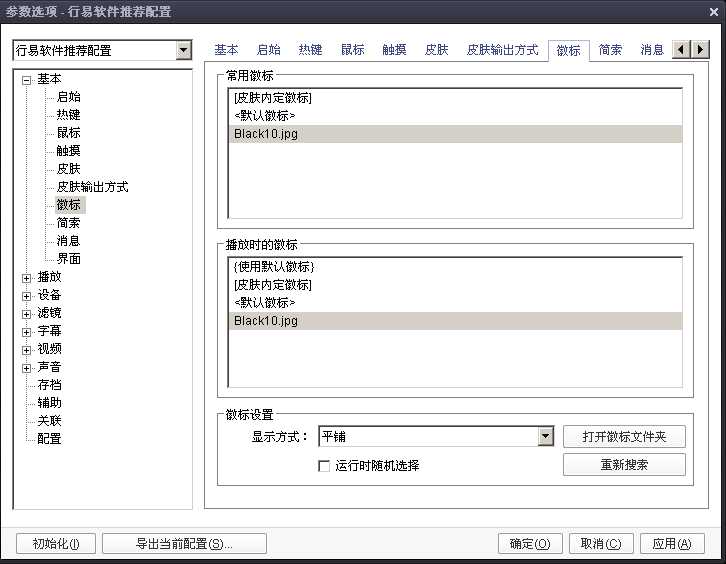The image size is (726, 564).
Task: Select 配置 in the settings tree
Action: point(50,439)
